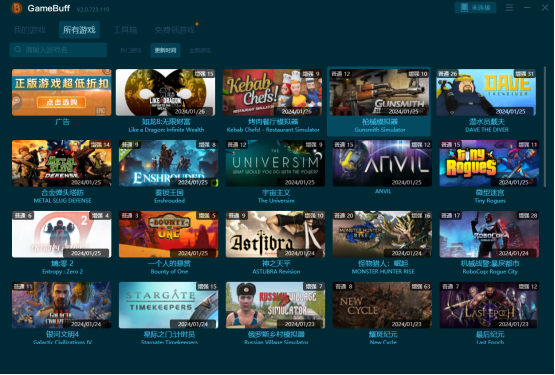Click the ASTLIBRA Revision title link
Viewport: 555px width, 375px height.
tap(276, 271)
